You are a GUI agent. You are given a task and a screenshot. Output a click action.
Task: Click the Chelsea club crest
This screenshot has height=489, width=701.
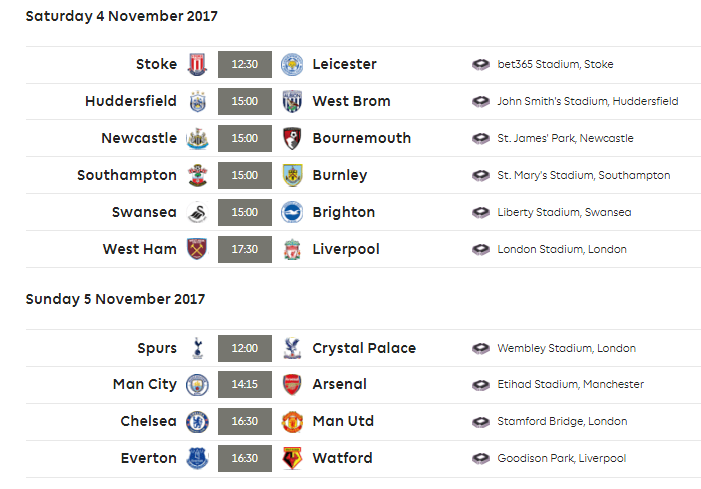[x=197, y=422]
